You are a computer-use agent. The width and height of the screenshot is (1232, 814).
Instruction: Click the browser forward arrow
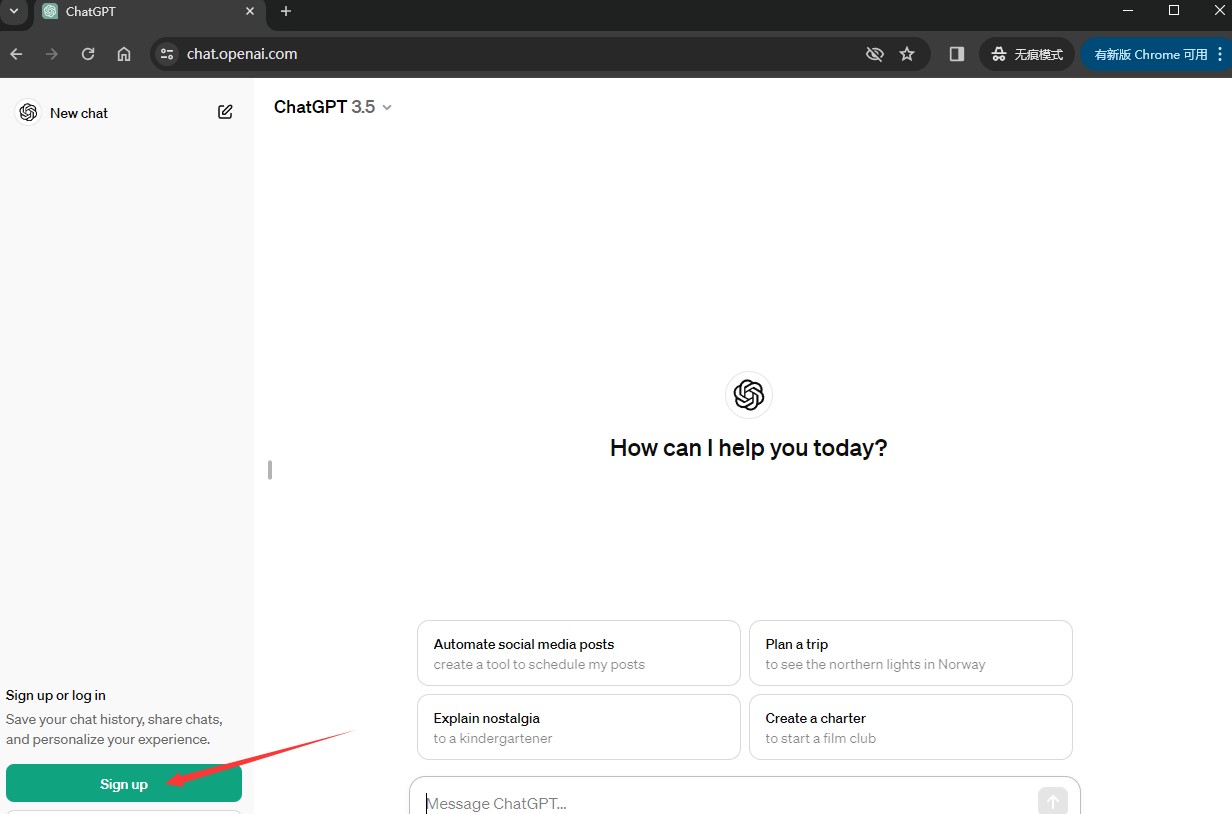(x=52, y=54)
